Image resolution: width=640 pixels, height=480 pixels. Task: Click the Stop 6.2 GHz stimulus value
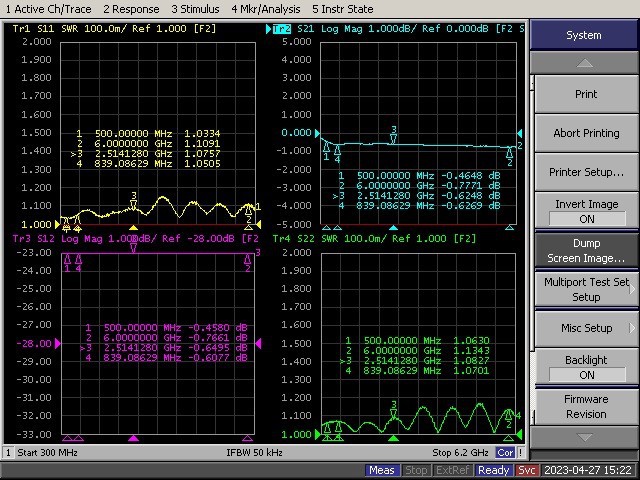click(x=460, y=453)
